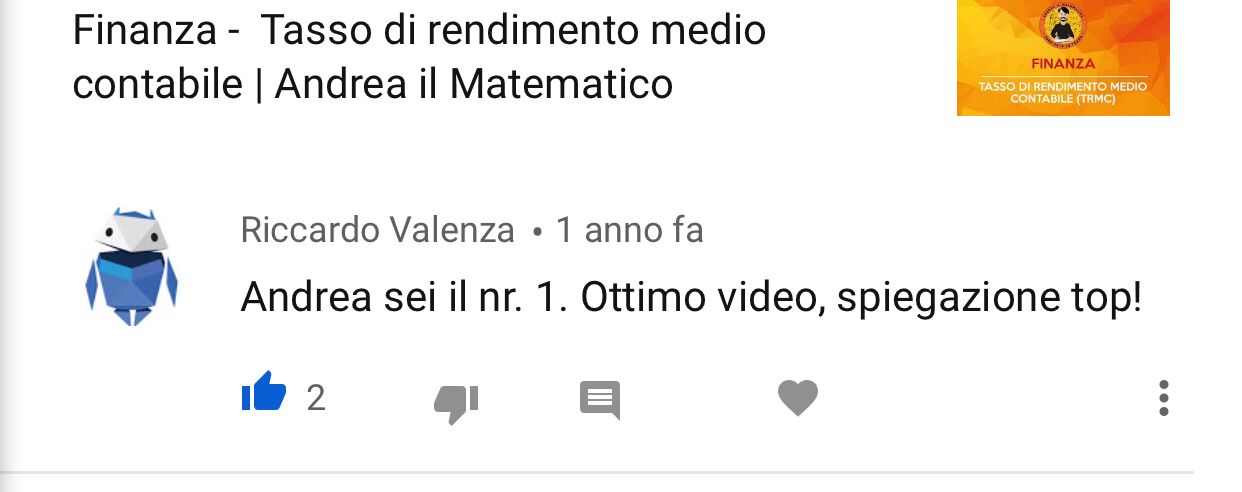Open Riccardo Valenza's robot avatar
This screenshot has width=1242, height=492.
[132, 267]
